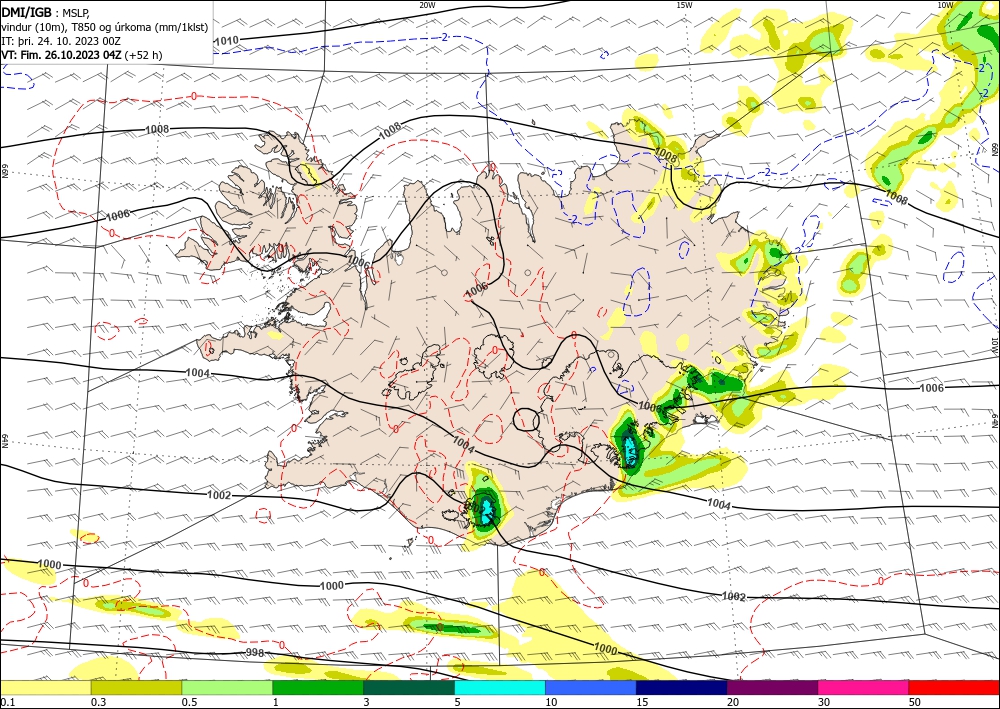This screenshot has height=709, width=1000.
Task: Click the '1010' isobar label
Action: click(x=226, y=41)
